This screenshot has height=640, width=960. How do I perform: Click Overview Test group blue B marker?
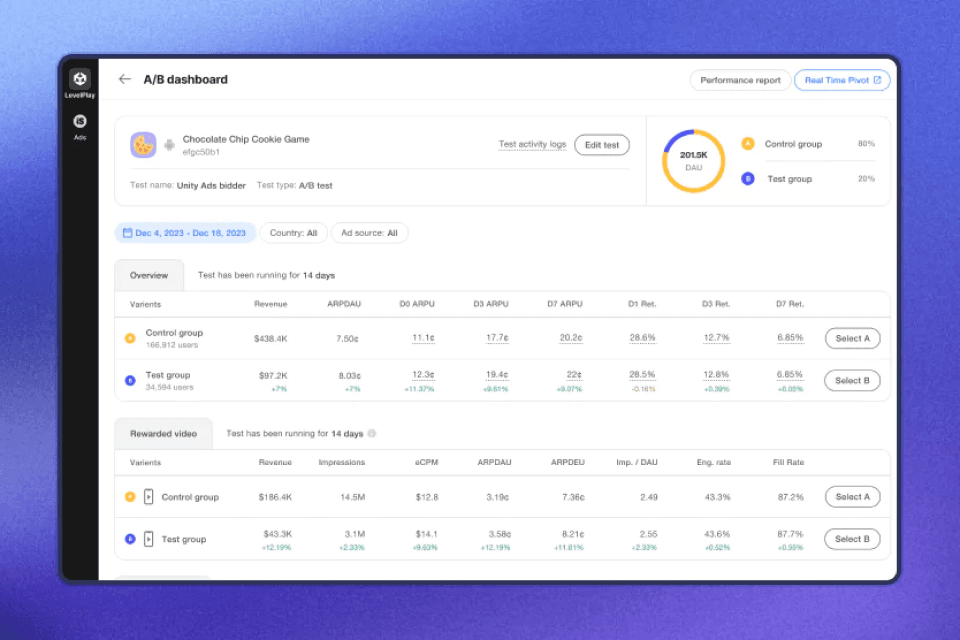tap(130, 380)
